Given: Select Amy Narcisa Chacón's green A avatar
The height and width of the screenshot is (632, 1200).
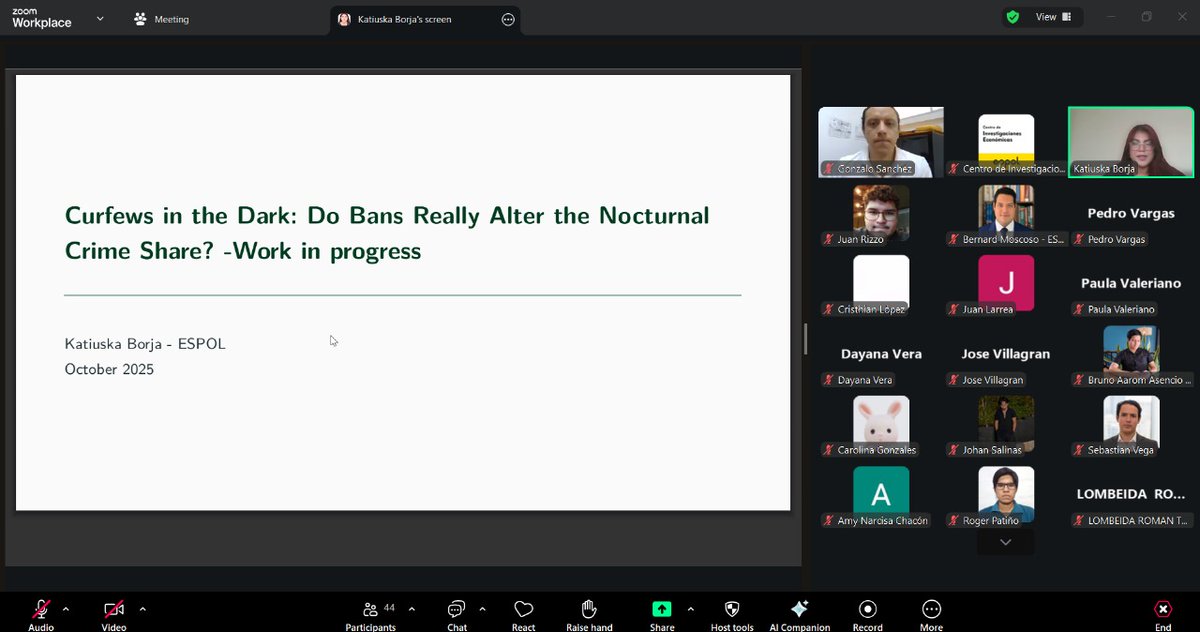Looking at the screenshot, I should pos(881,494).
